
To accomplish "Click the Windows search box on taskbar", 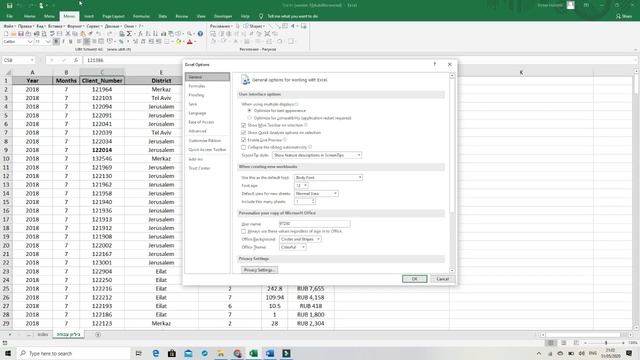I will pyautogui.click(x=73, y=353).
